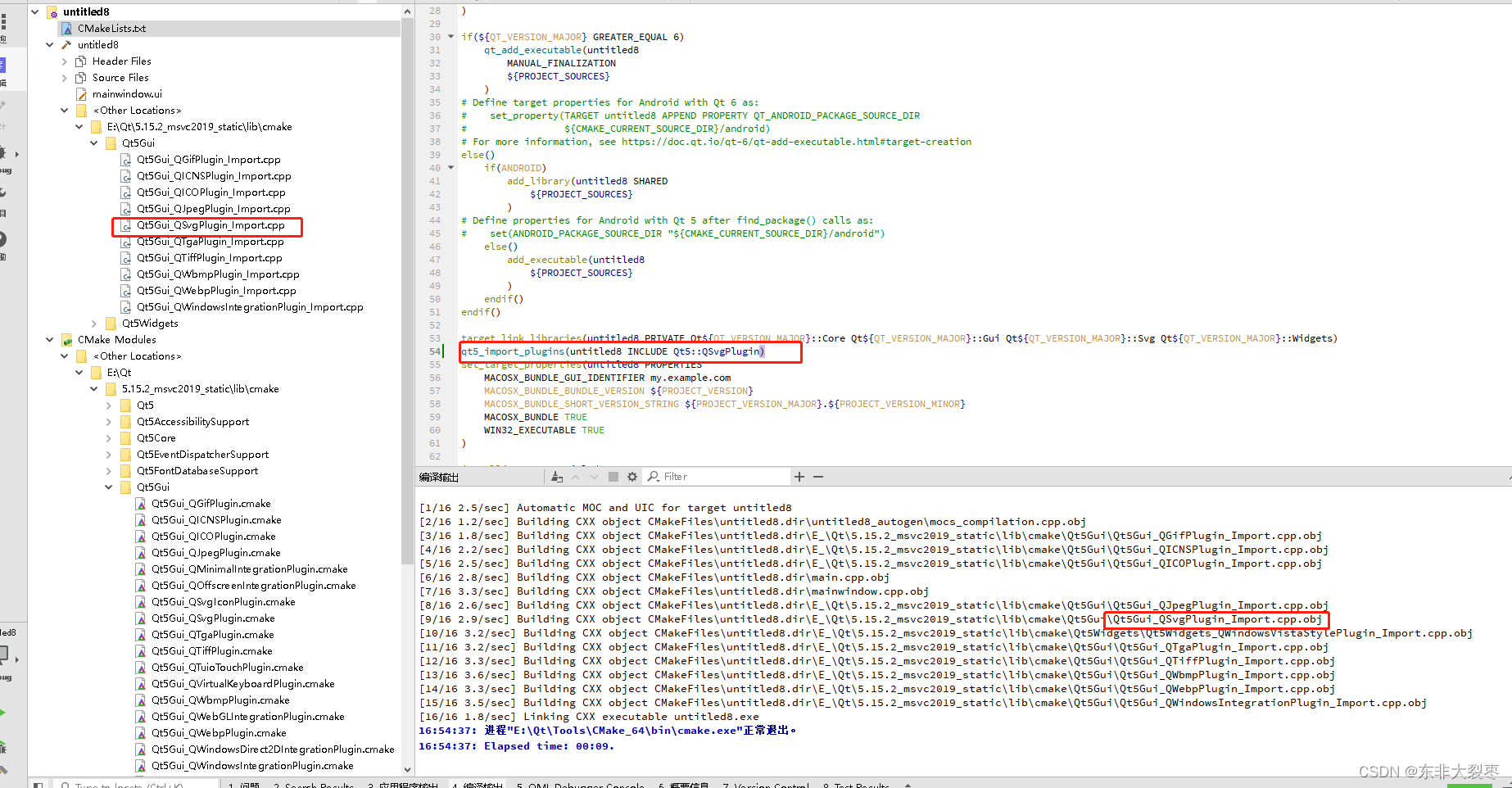Open compile output settings via the gear icon
The image size is (1512, 788).
(x=632, y=476)
